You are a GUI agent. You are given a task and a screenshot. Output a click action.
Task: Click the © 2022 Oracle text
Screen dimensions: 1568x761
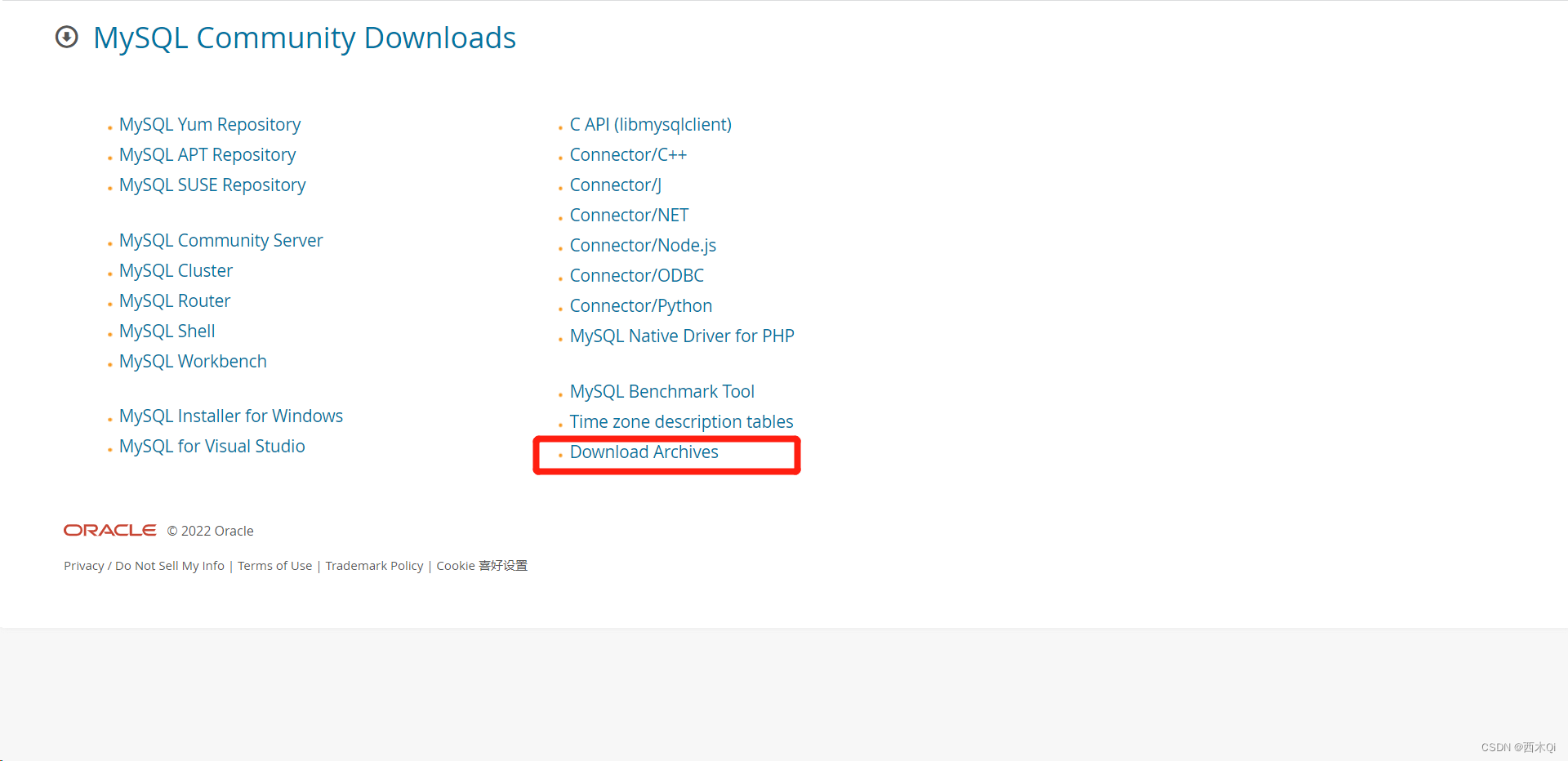(x=211, y=531)
